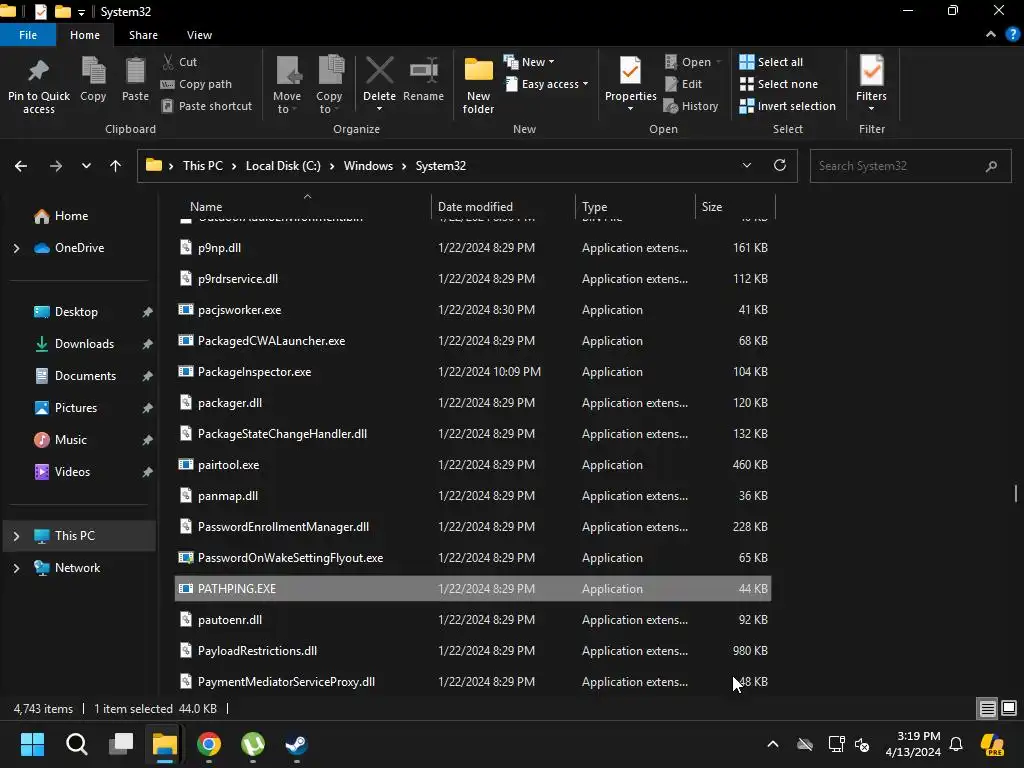Screen dimensions: 1024x768
Task: Select PasswordEnrollmentManager.dll file
Action: point(473,527)
